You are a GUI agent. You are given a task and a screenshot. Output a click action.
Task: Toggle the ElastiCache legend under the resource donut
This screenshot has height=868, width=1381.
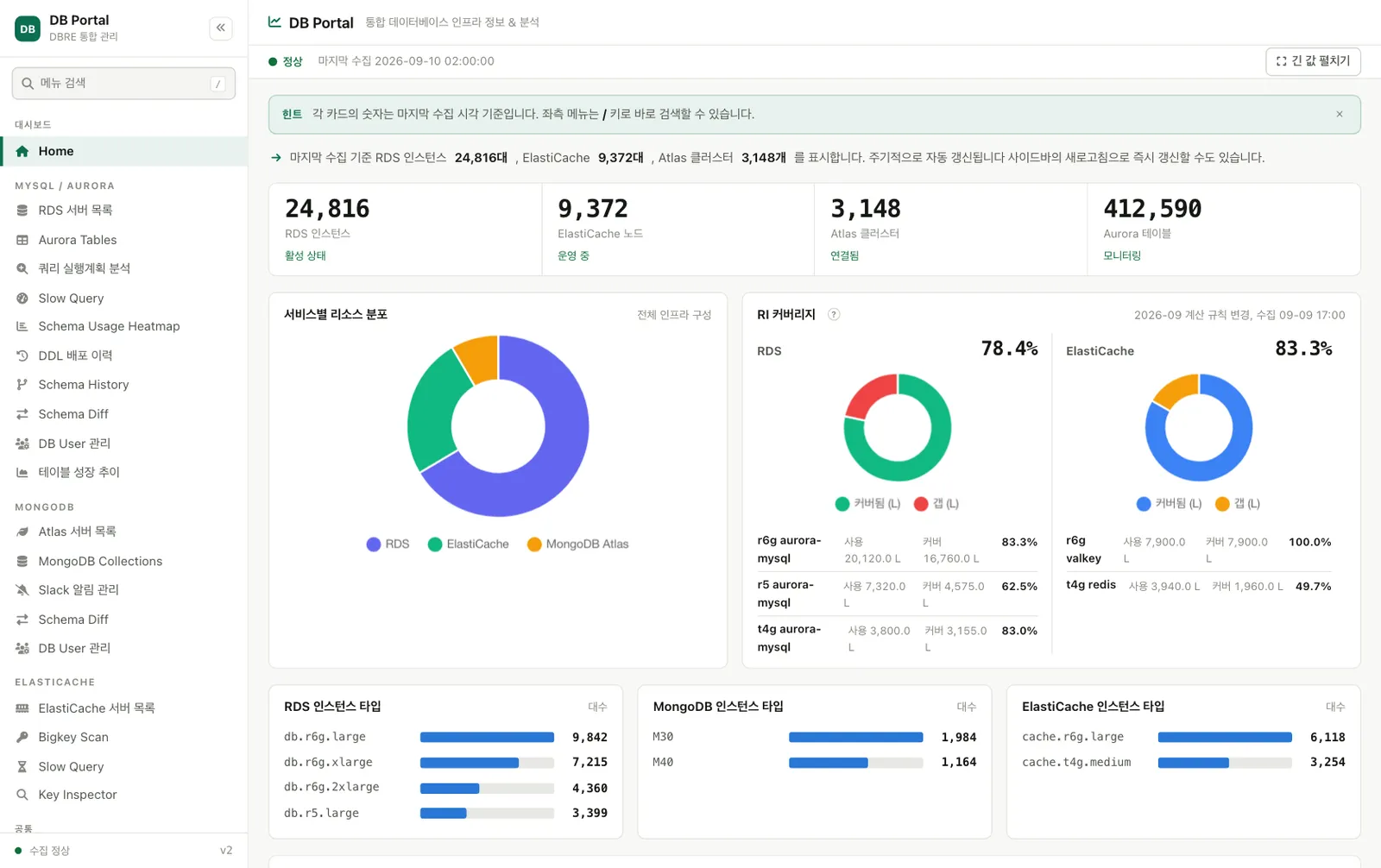(x=469, y=544)
